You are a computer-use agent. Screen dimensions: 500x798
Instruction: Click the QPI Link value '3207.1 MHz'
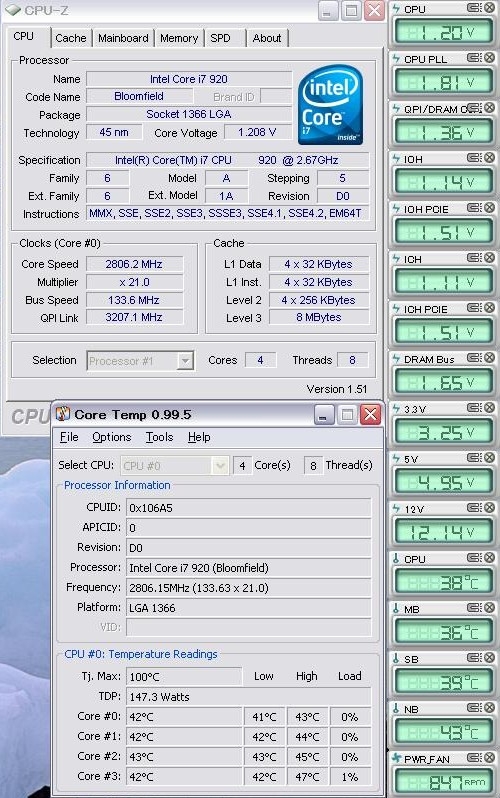134,318
